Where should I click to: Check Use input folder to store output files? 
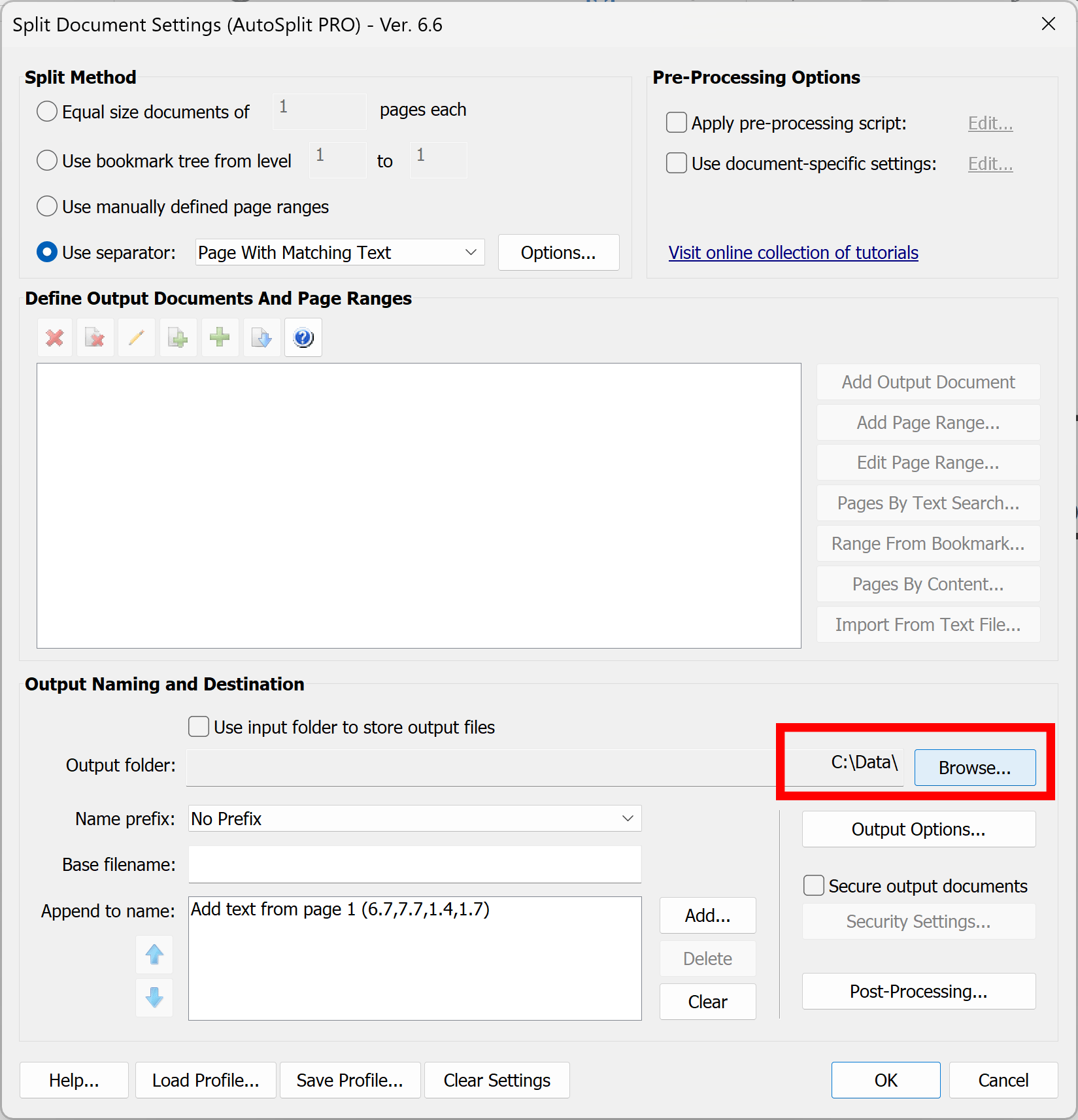pos(198,726)
